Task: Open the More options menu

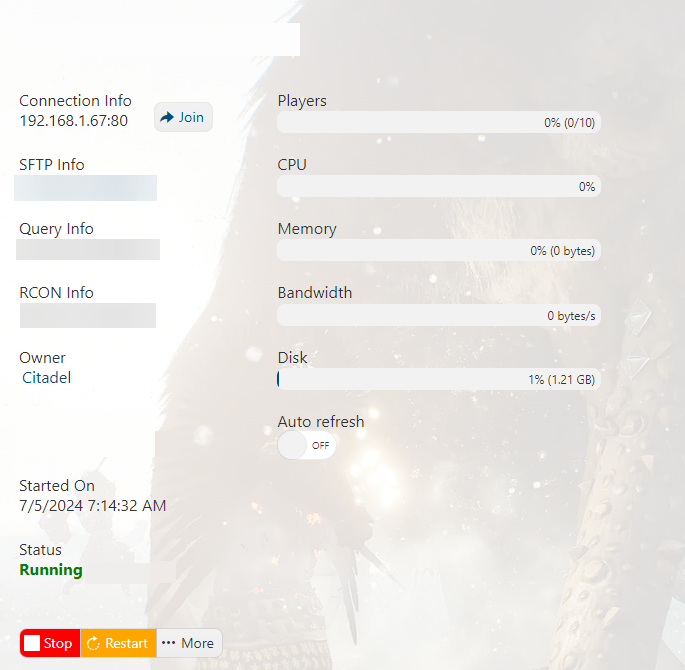Action: click(188, 643)
